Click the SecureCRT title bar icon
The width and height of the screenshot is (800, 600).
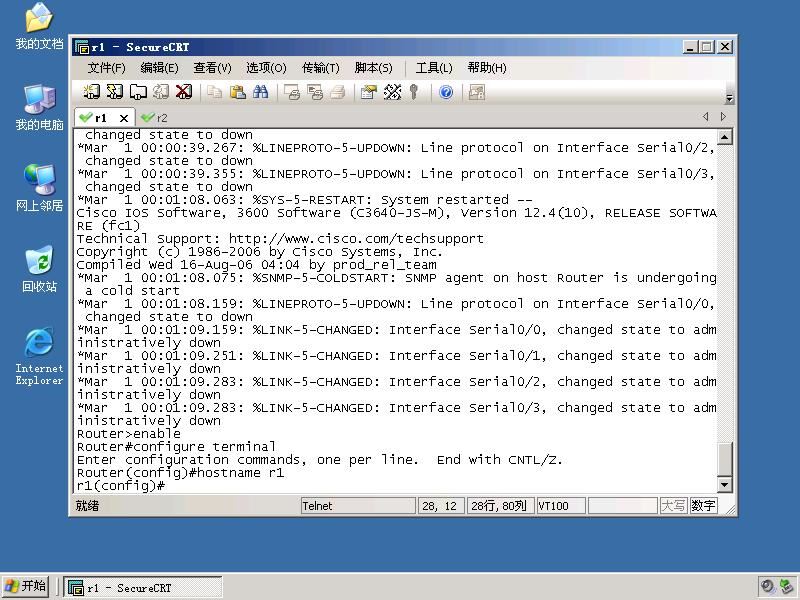coord(82,47)
